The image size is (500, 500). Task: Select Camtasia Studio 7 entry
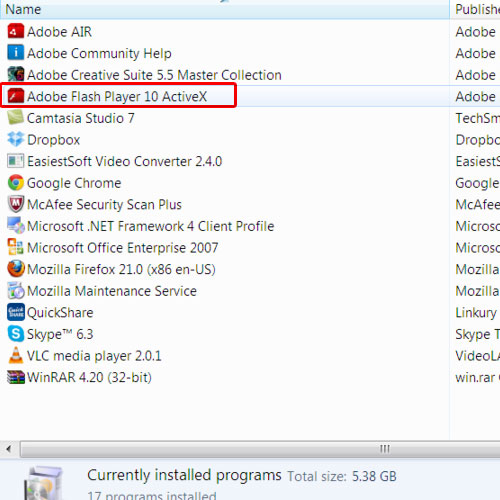pos(81,118)
